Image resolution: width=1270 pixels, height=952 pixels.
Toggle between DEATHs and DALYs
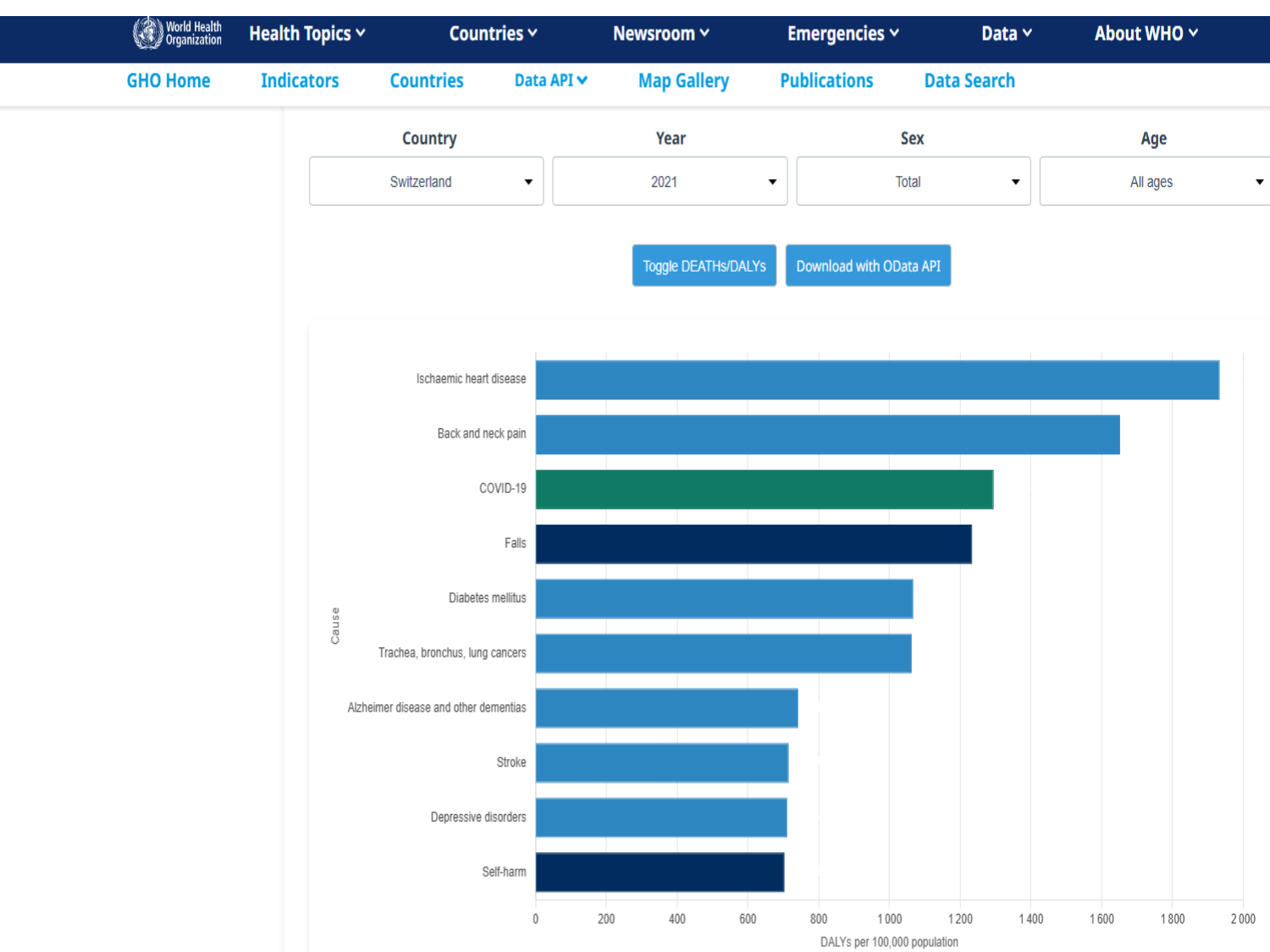tap(704, 266)
